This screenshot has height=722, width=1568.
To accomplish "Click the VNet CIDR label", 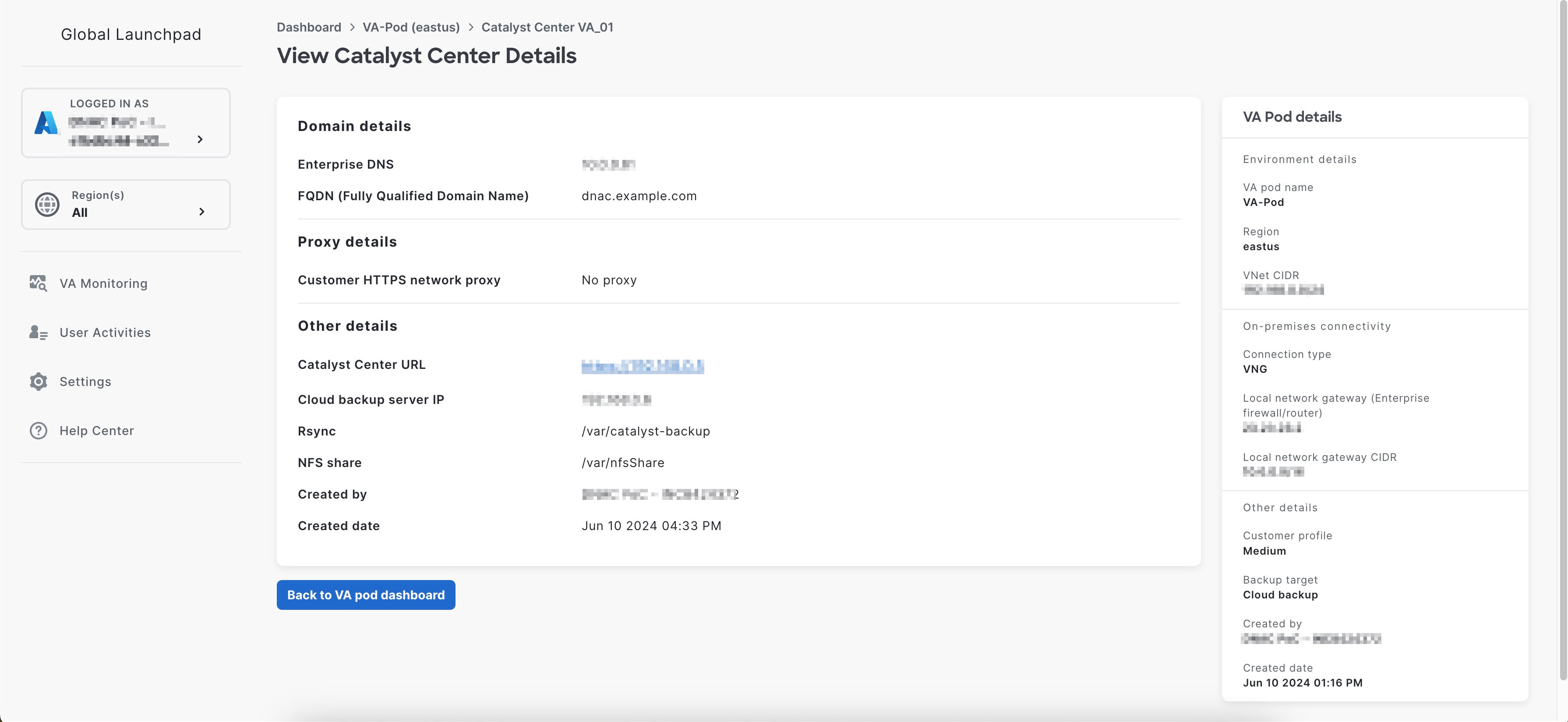I will click(1270, 276).
